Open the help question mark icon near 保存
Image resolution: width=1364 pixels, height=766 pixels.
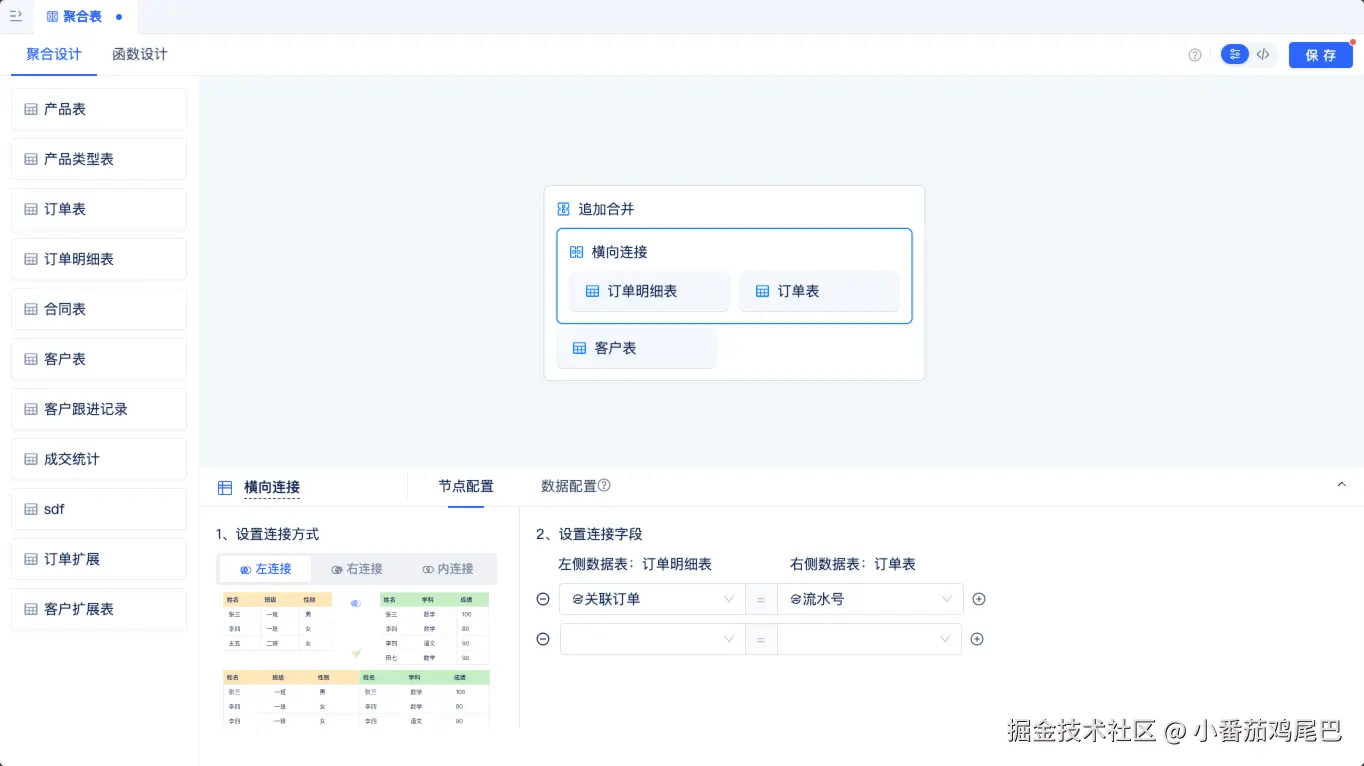[1194, 55]
